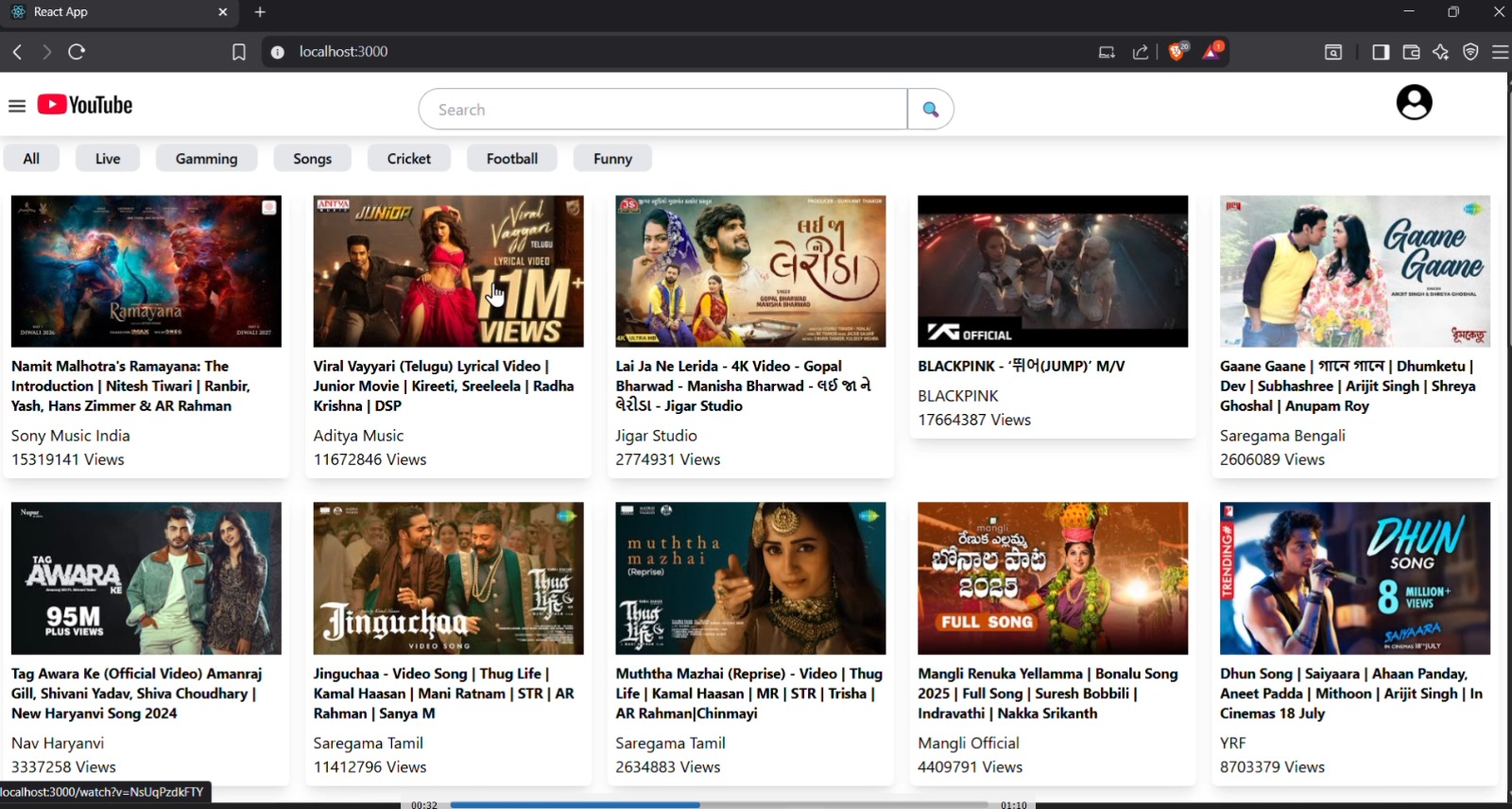1512x809 pixels.
Task: Open the user profile avatar
Action: pos(1414,102)
